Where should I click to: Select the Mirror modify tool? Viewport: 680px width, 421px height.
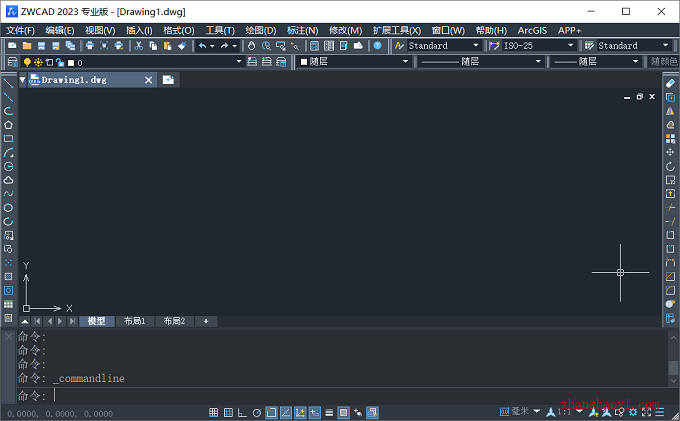(x=670, y=111)
